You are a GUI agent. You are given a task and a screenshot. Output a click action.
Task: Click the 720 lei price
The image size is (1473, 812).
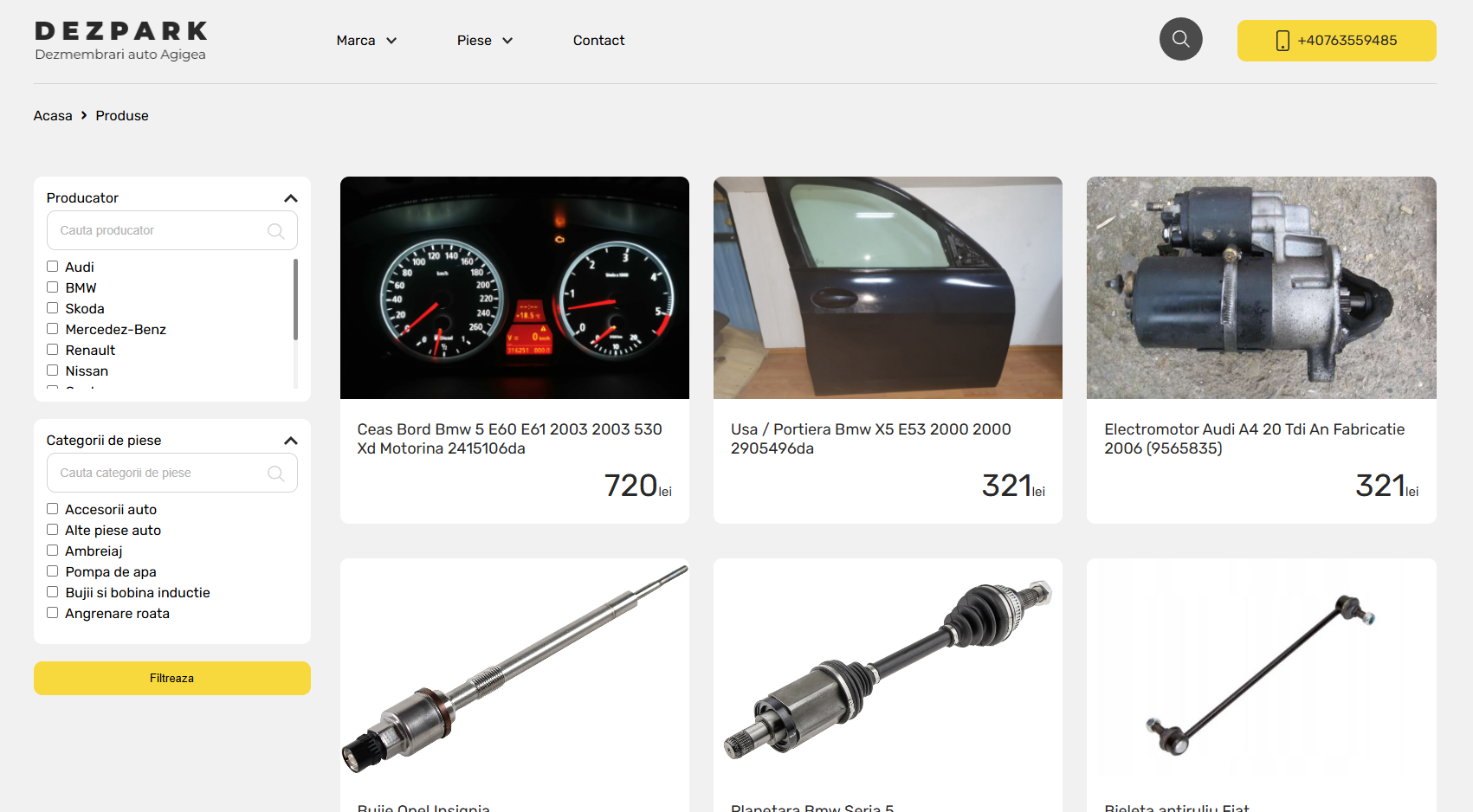(x=637, y=486)
